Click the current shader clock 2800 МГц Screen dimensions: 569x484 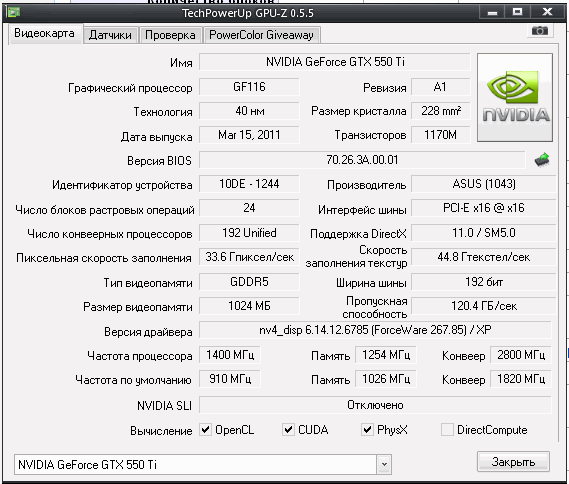pyautogui.click(x=521, y=354)
